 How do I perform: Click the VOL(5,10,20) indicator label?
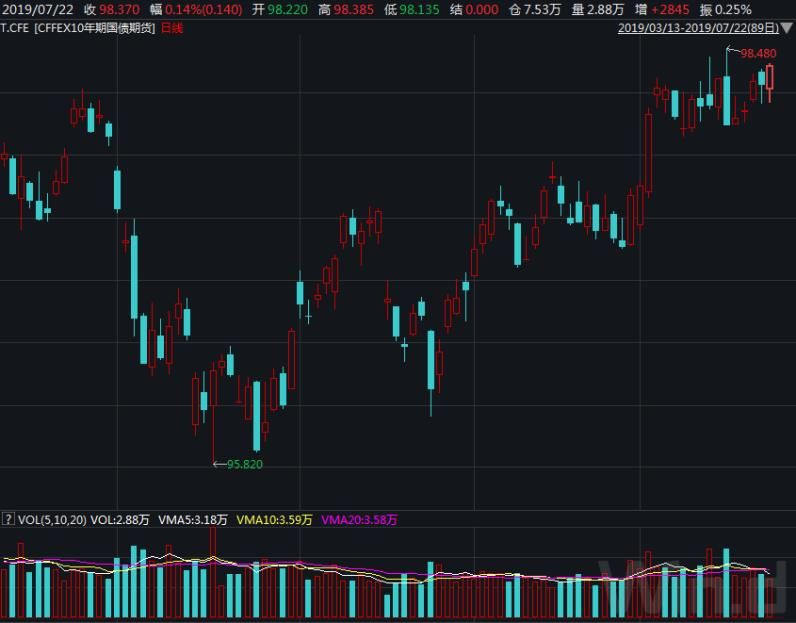point(52,519)
